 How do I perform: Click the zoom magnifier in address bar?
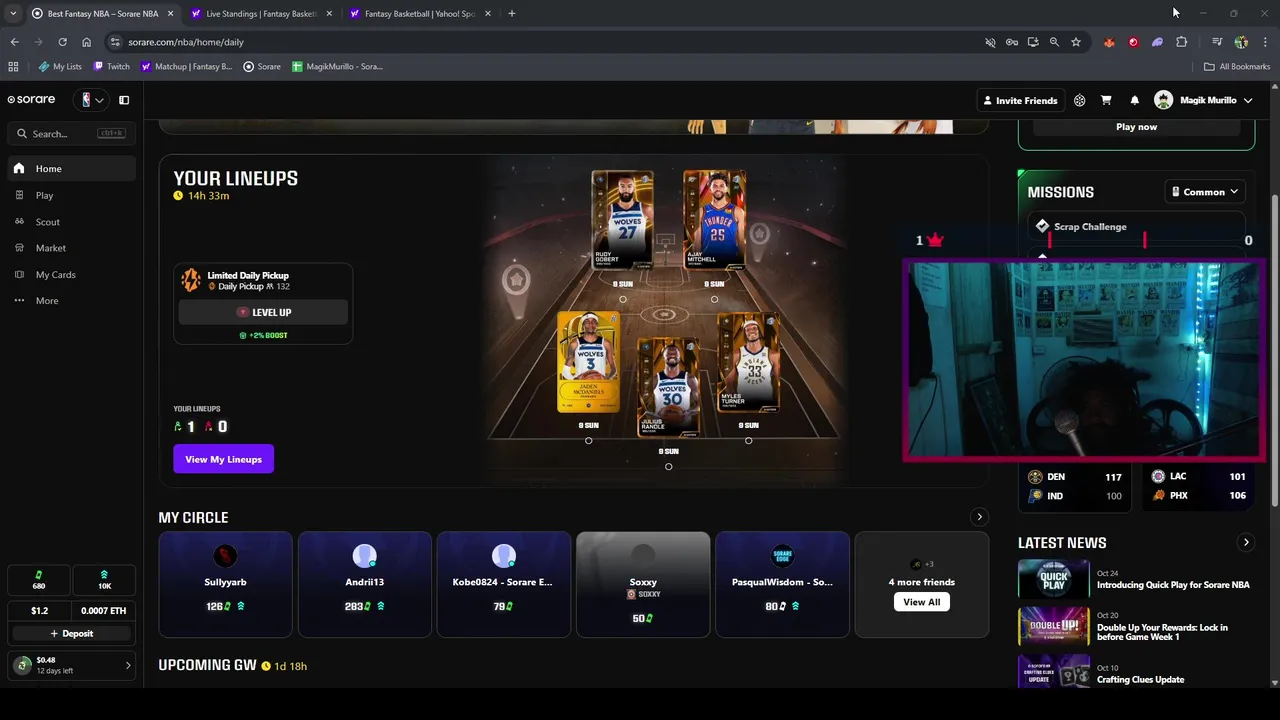click(x=1054, y=42)
